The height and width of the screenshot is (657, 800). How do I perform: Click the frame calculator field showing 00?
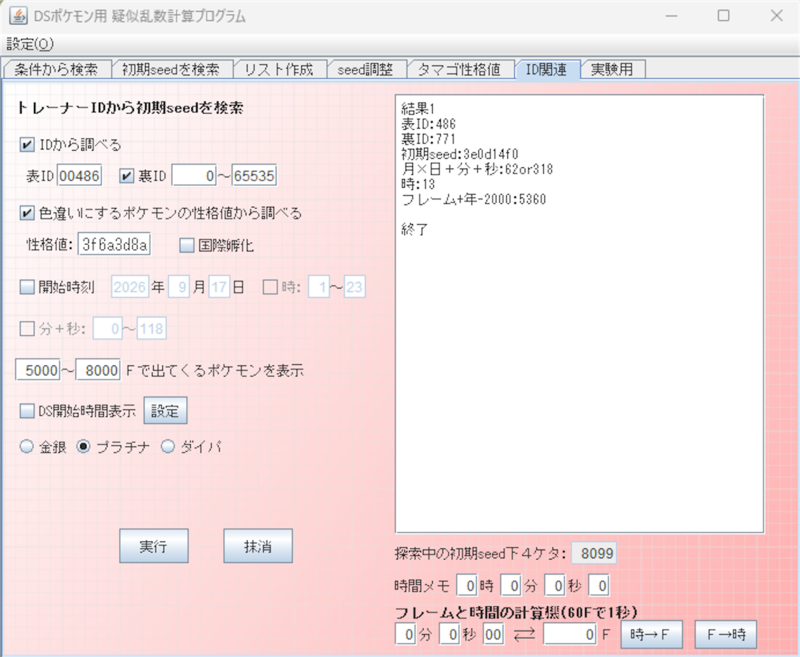tap(493, 635)
